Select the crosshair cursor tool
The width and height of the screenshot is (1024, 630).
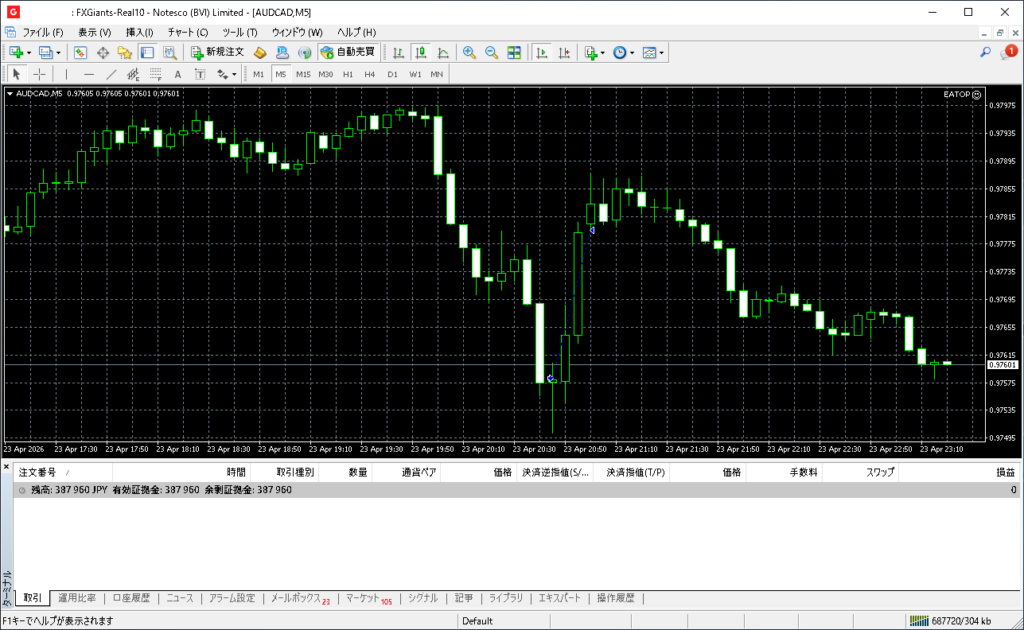click(39, 74)
